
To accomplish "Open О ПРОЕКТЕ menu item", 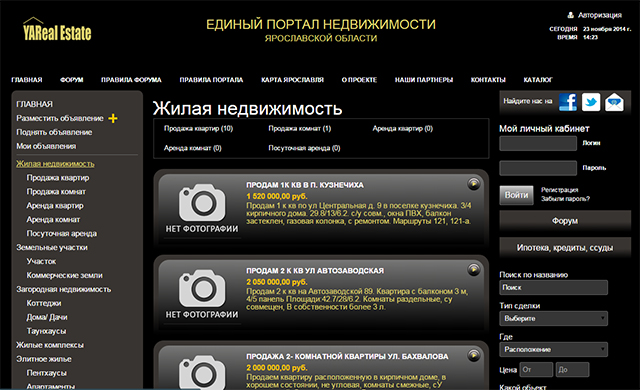I will [x=359, y=80].
